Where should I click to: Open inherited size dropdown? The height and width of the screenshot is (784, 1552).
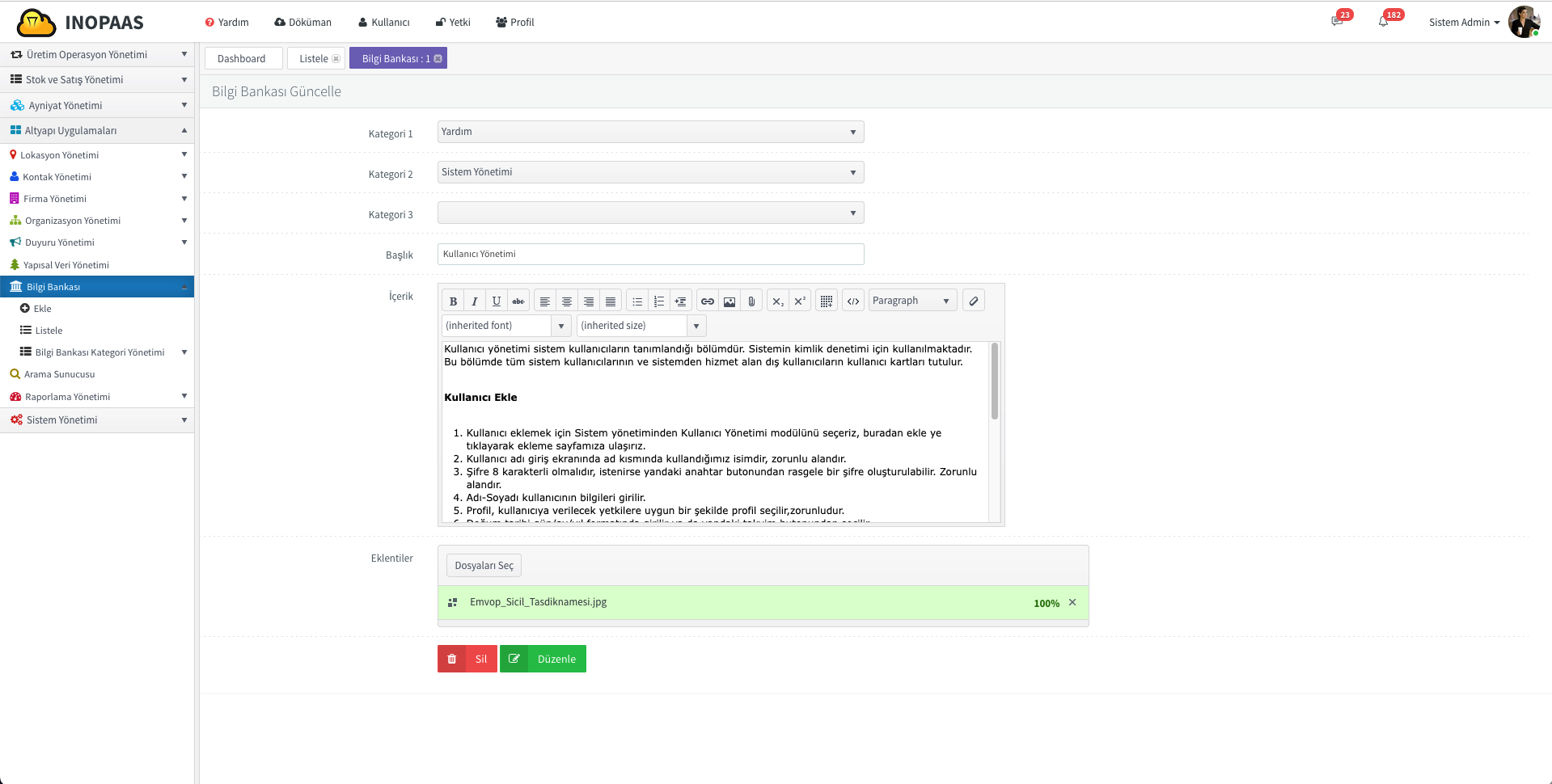(x=641, y=326)
